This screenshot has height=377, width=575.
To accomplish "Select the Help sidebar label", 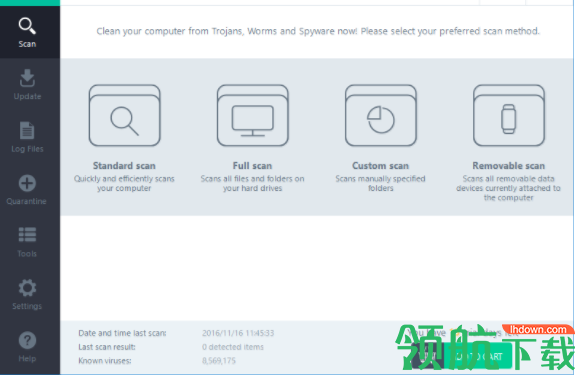I will point(27,359).
